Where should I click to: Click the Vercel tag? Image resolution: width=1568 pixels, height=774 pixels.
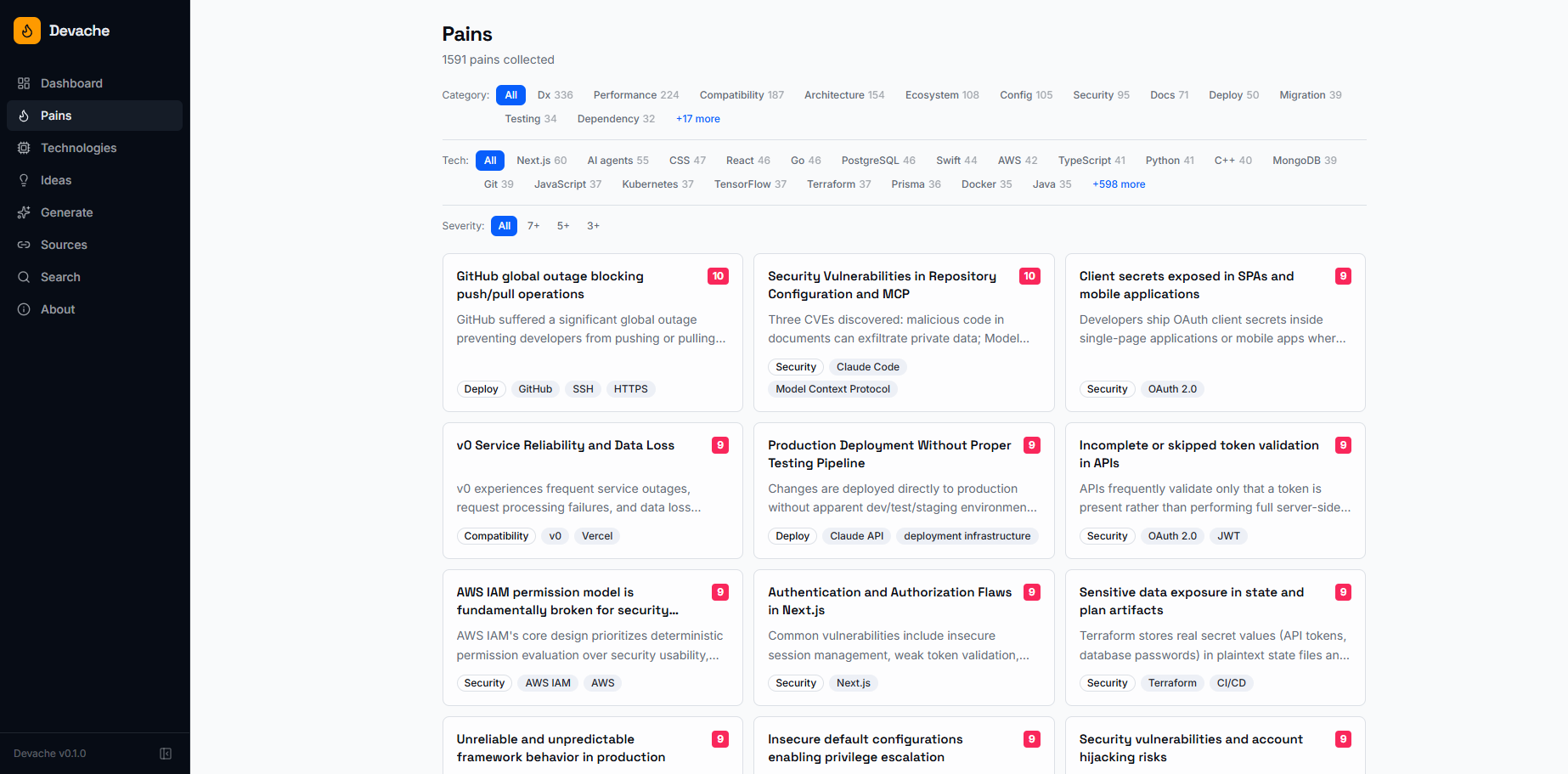point(597,536)
